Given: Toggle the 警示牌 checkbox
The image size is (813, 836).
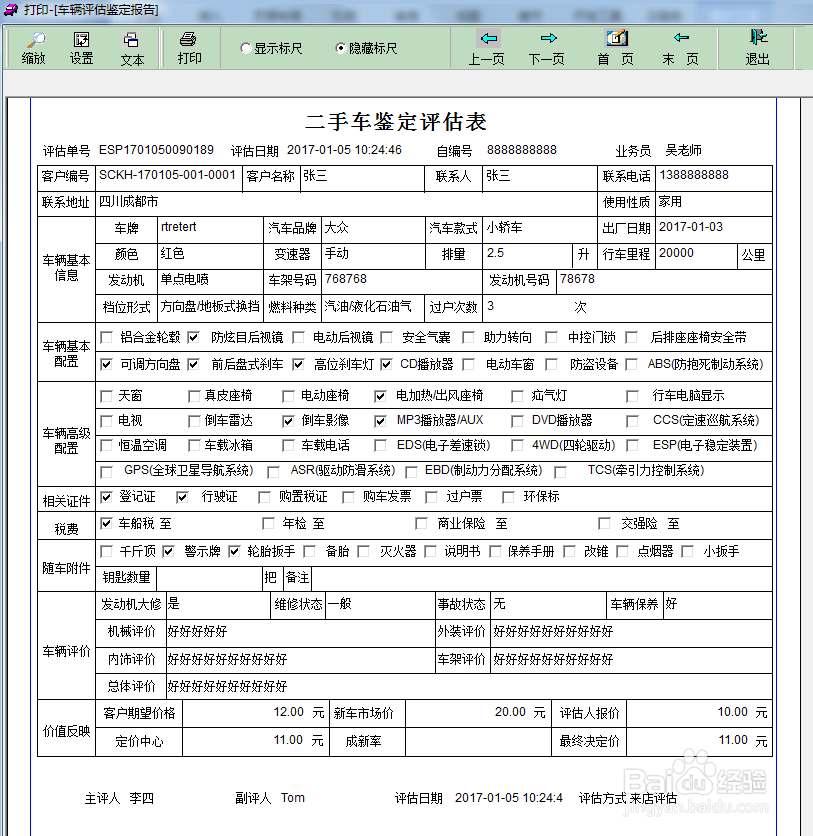Looking at the screenshot, I should click(168, 551).
